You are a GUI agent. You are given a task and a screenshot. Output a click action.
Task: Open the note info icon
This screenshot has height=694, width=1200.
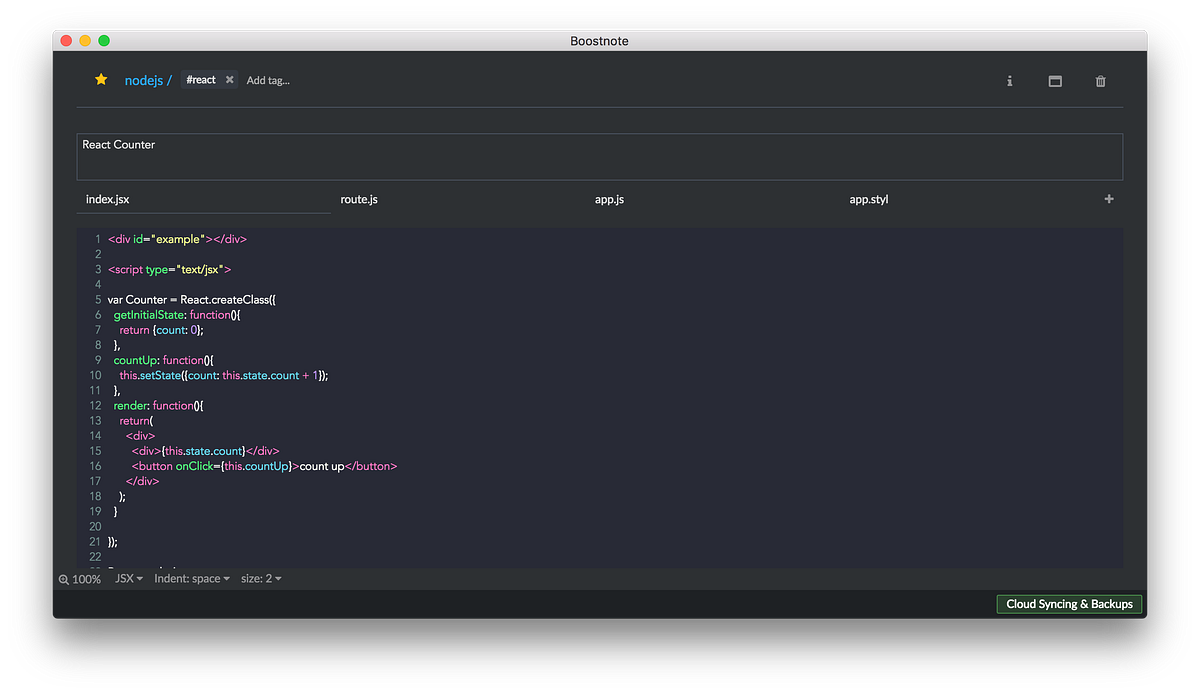1009,81
